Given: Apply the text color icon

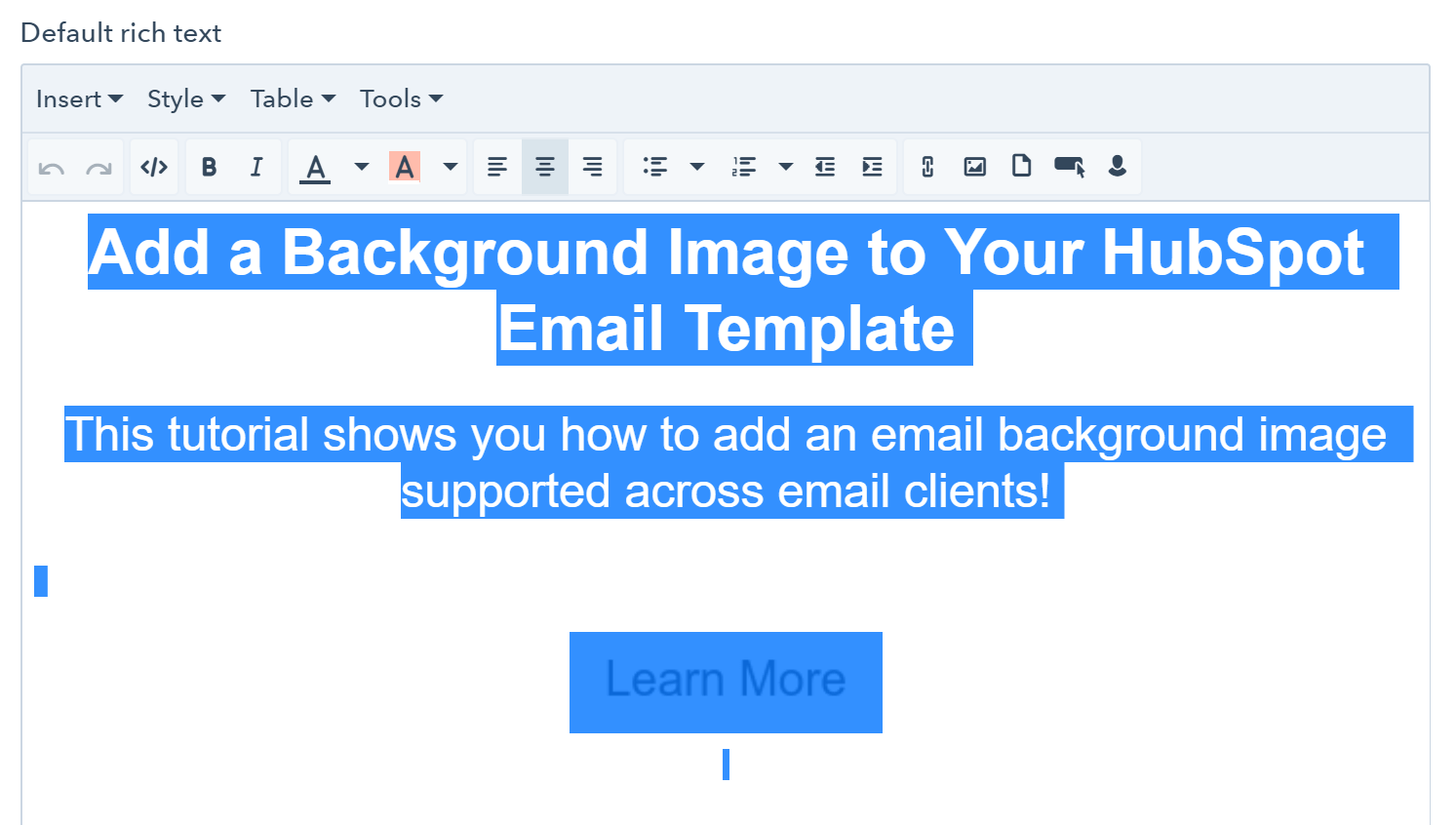Looking at the screenshot, I should [315, 168].
